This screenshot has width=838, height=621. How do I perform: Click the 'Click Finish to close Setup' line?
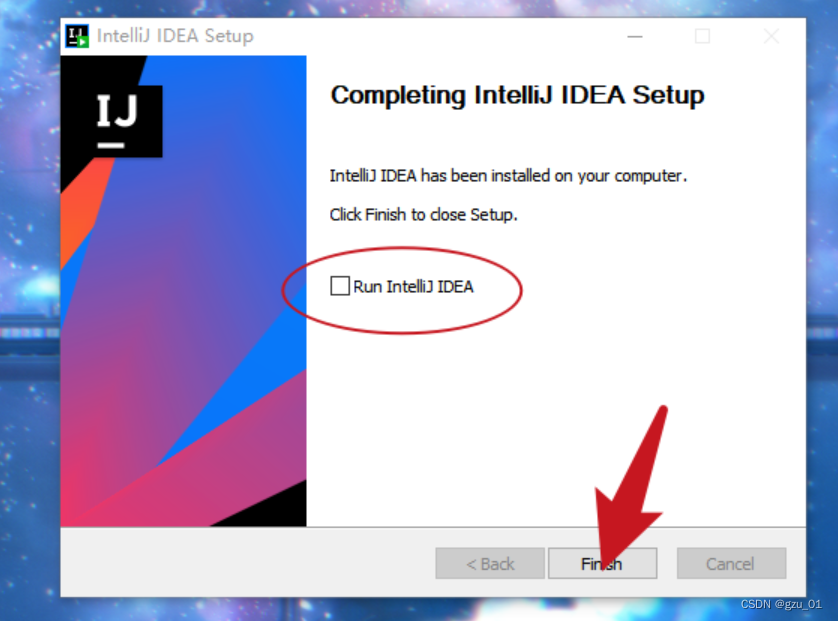point(423,215)
